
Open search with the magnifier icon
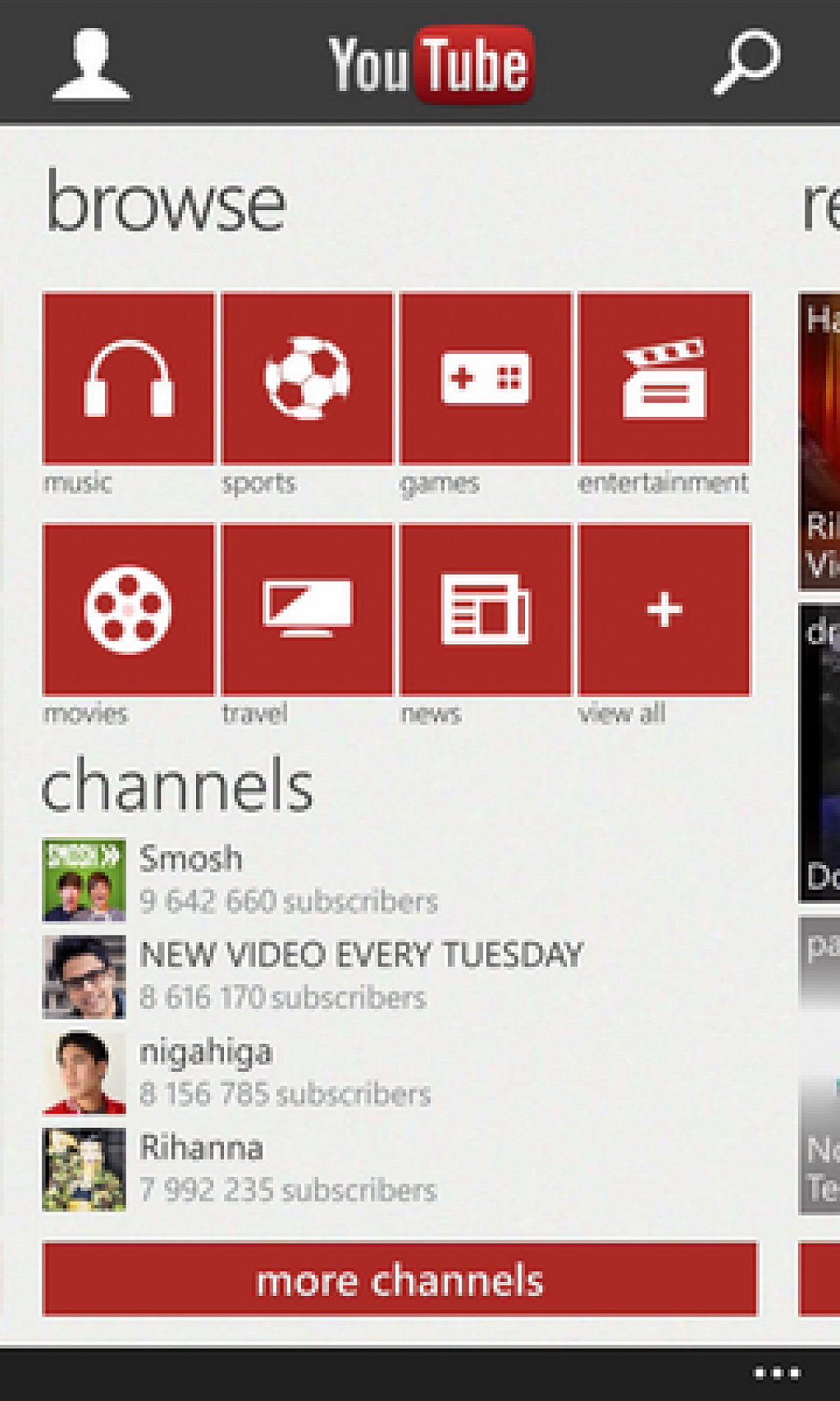point(746,62)
